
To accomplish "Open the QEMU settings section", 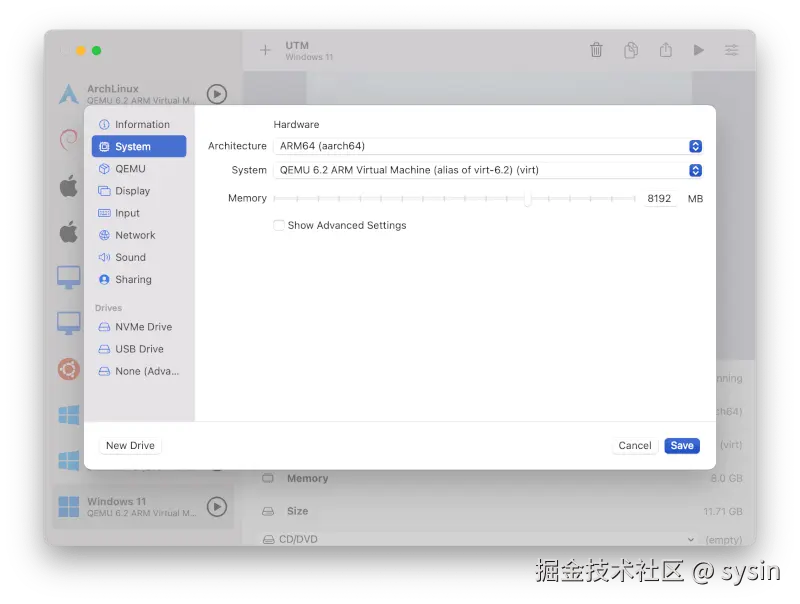I will (139, 169).
